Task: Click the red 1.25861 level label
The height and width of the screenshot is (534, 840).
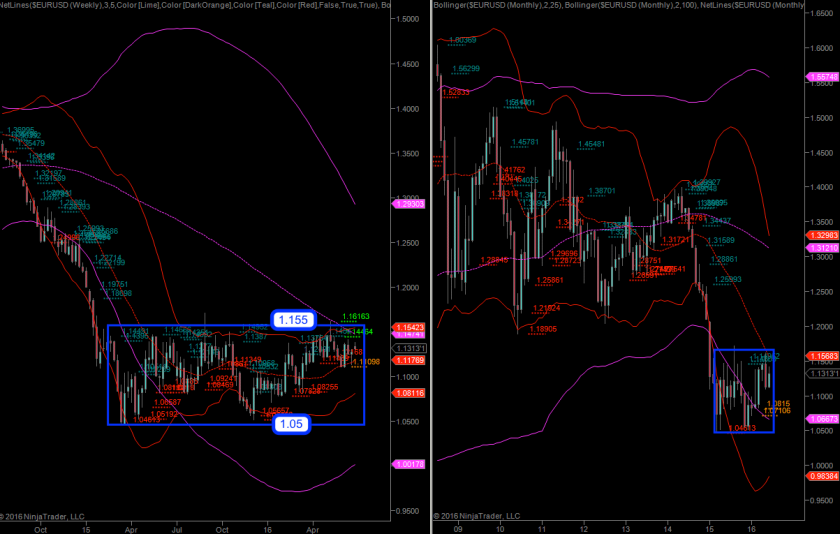Action: click(550, 280)
